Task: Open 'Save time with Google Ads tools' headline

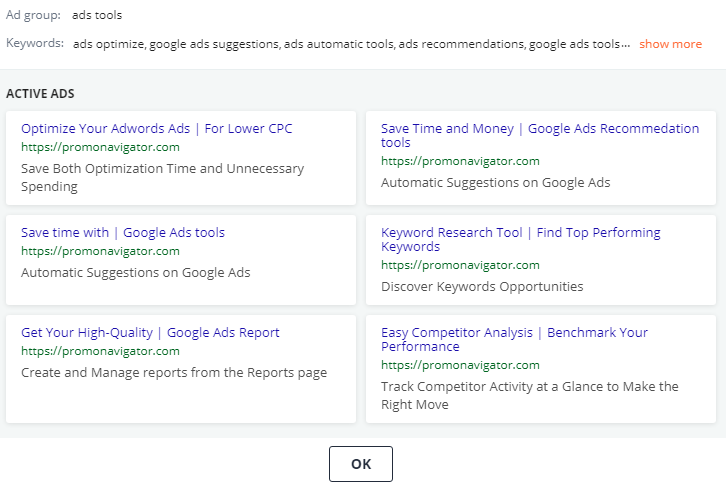Action: (123, 232)
